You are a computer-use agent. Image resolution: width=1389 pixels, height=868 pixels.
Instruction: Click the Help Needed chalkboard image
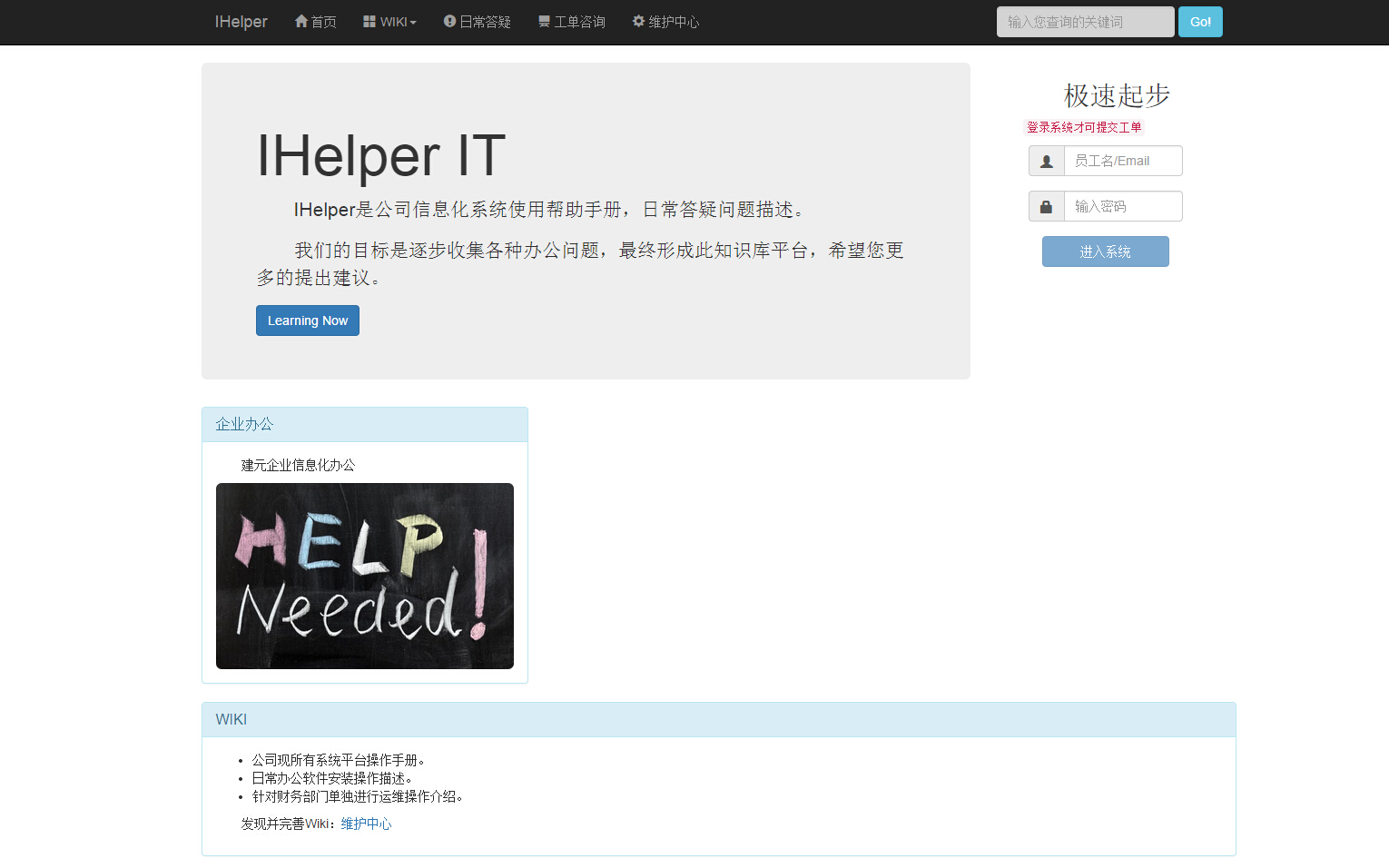[x=365, y=576]
